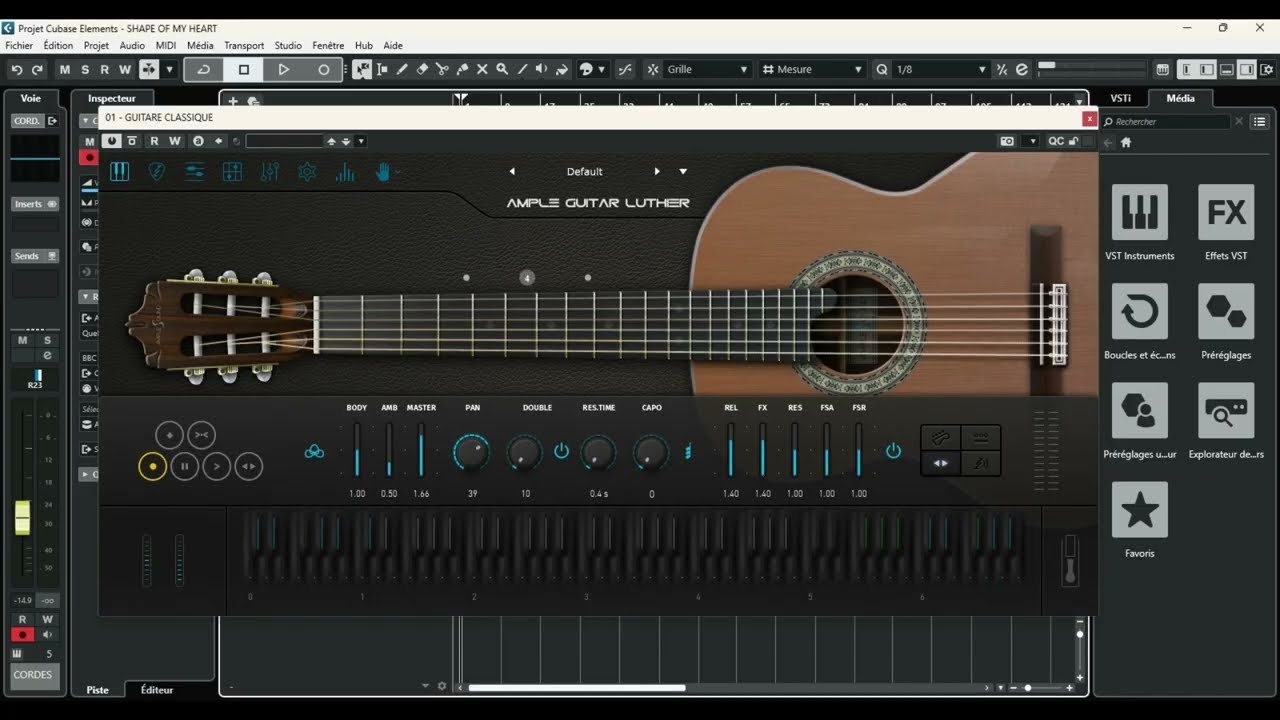Select the Mute X tool
The height and width of the screenshot is (720, 1280).
pyautogui.click(x=482, y=69)
